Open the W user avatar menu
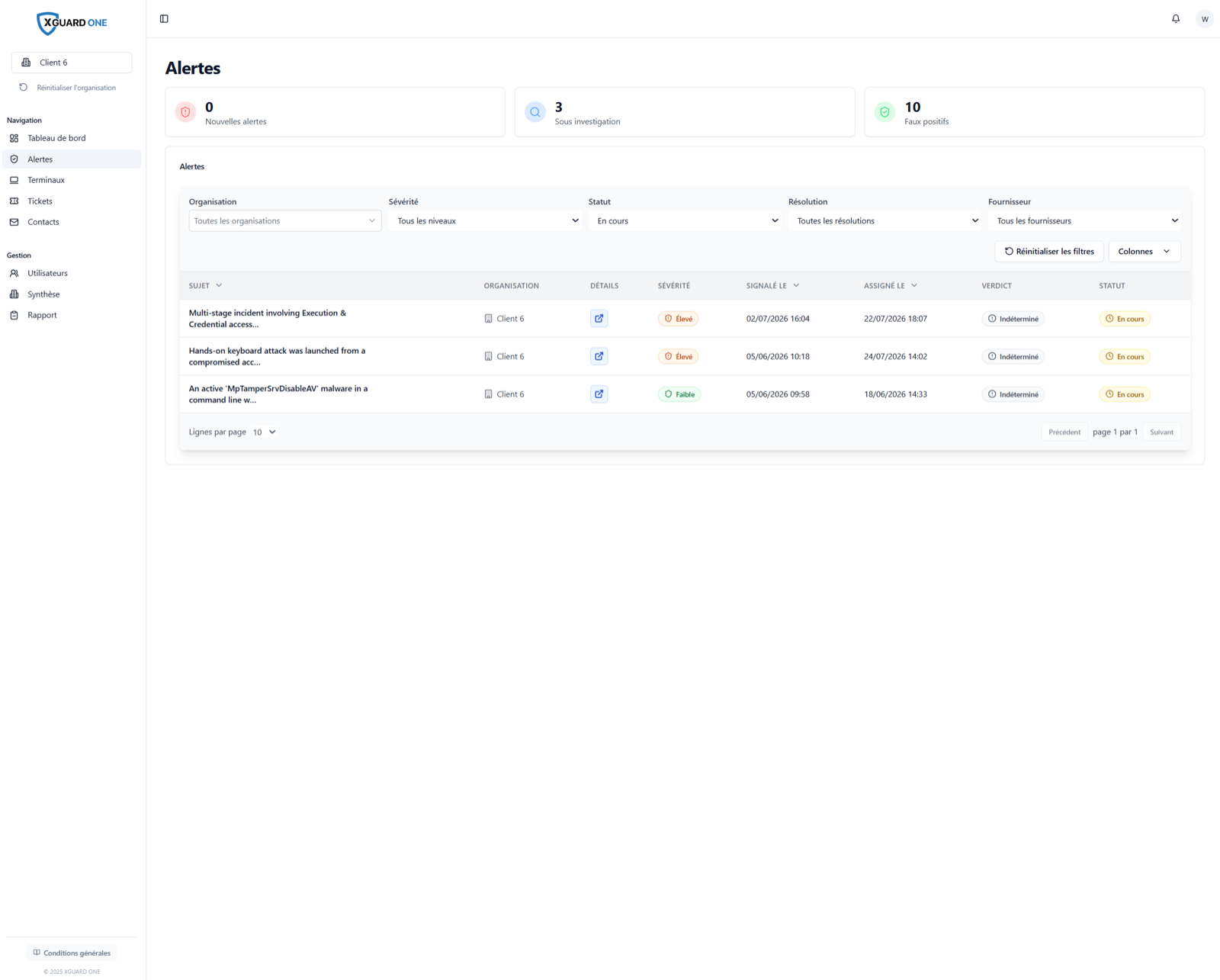 pyautogui.click(x=1205, y=19)
